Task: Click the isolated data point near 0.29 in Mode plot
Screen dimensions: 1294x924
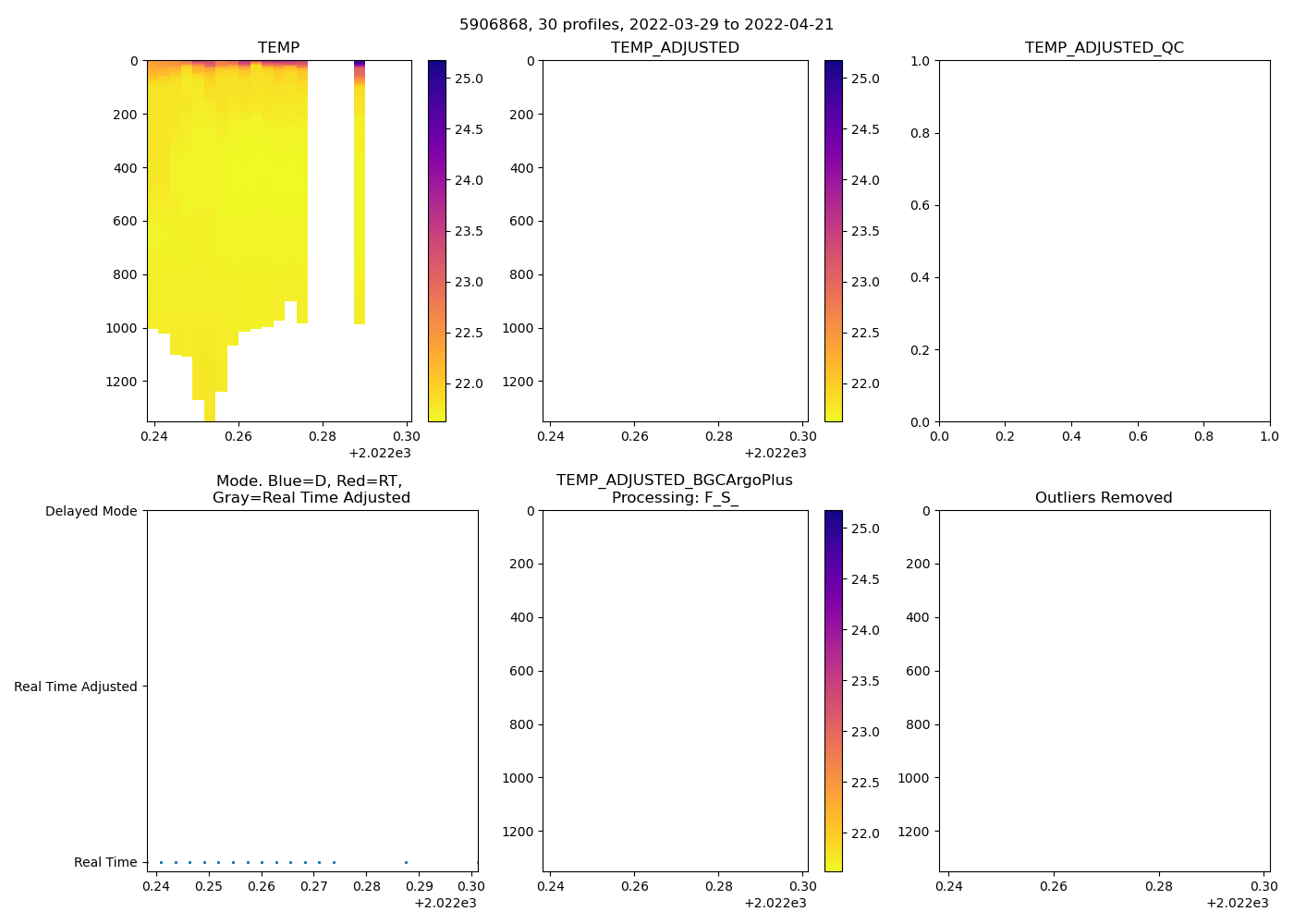Action: pyautogui.click(x=406, y=862)
